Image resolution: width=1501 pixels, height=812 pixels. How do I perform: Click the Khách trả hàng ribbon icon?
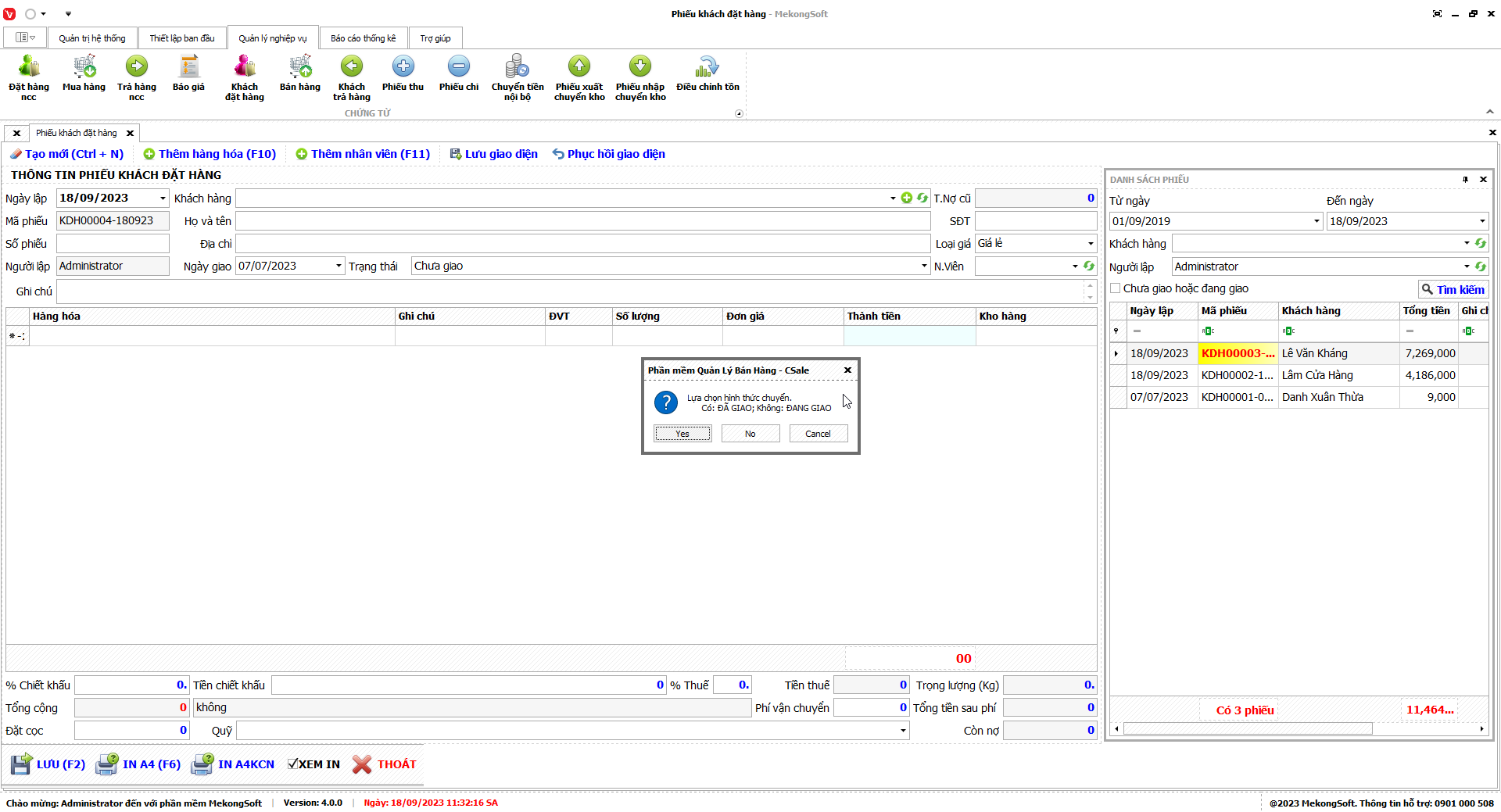coord(351,76)
